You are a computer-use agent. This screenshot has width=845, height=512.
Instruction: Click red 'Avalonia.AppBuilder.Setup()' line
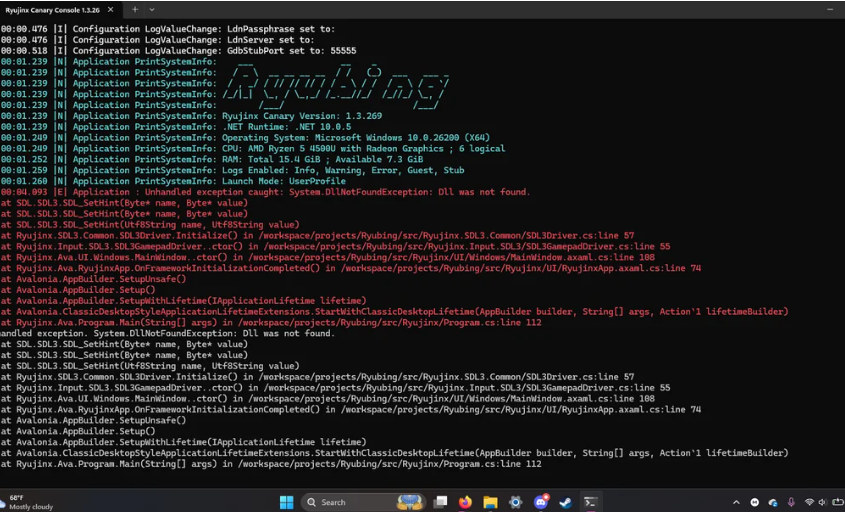[x=78, y=290]
